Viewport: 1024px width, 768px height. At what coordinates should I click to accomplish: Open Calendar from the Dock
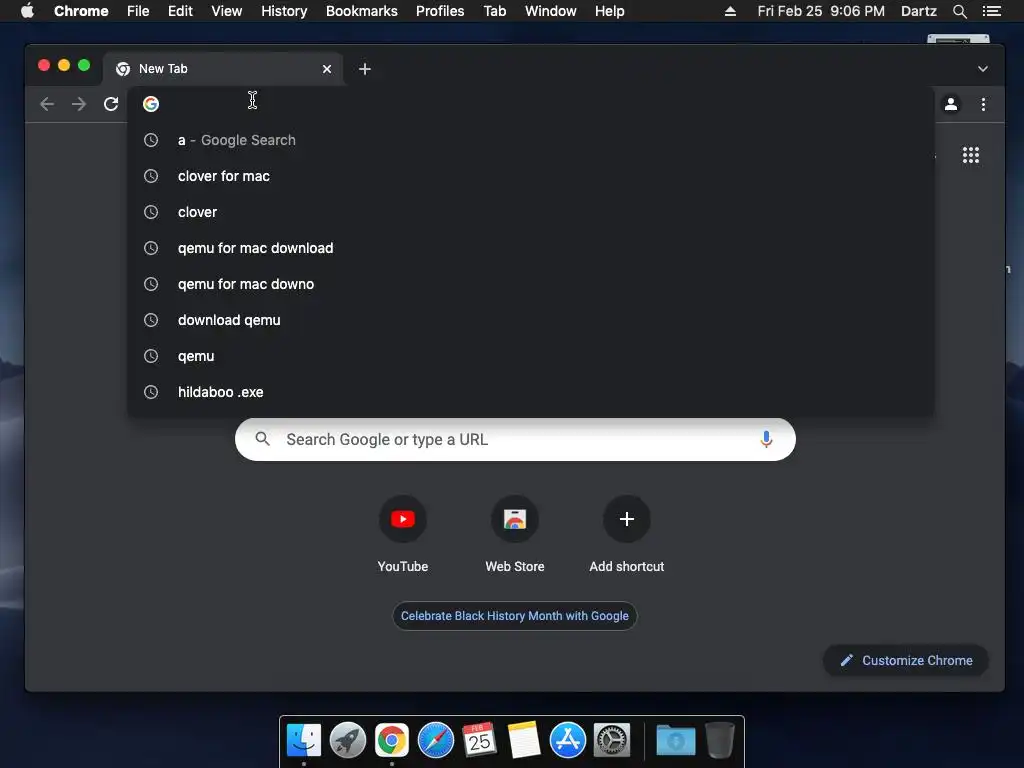479,740
